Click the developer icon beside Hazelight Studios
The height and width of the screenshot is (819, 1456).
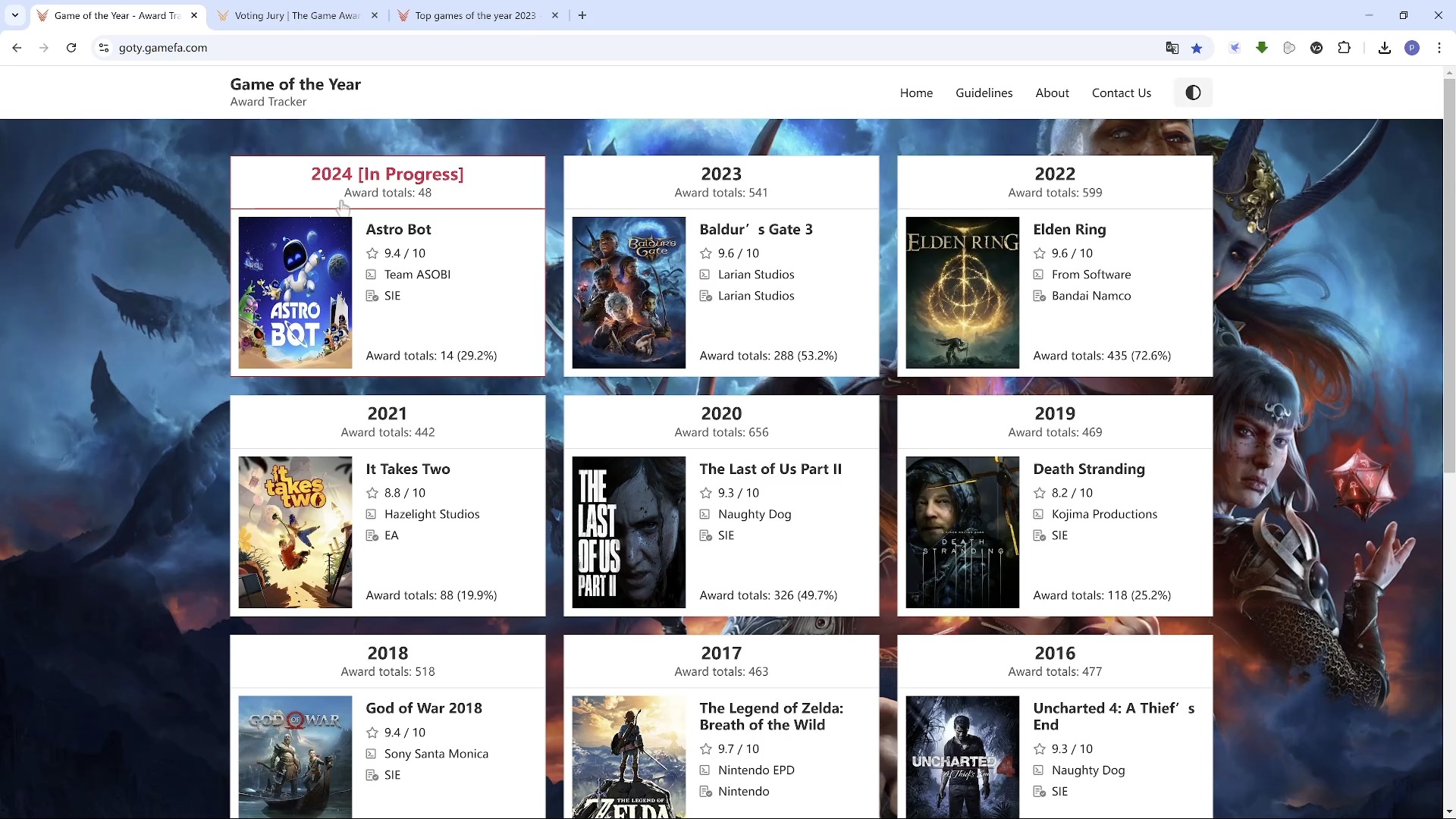(372, 514)
